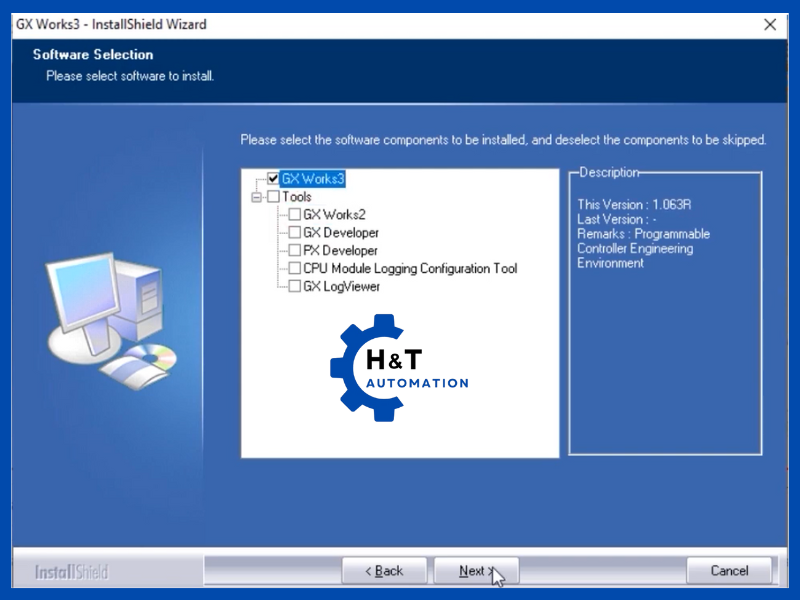The height and width of the screenshot is (600, 800).
Task: Select the GX Works3 tree item label
Action: click(x=314, y=179)
